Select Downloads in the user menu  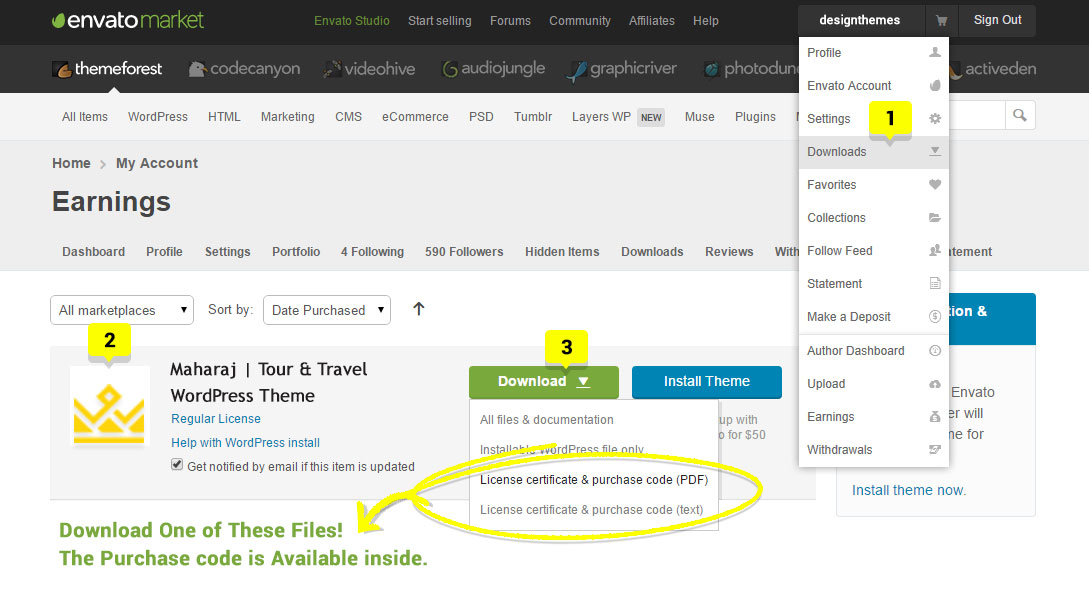tap(837, 152)
